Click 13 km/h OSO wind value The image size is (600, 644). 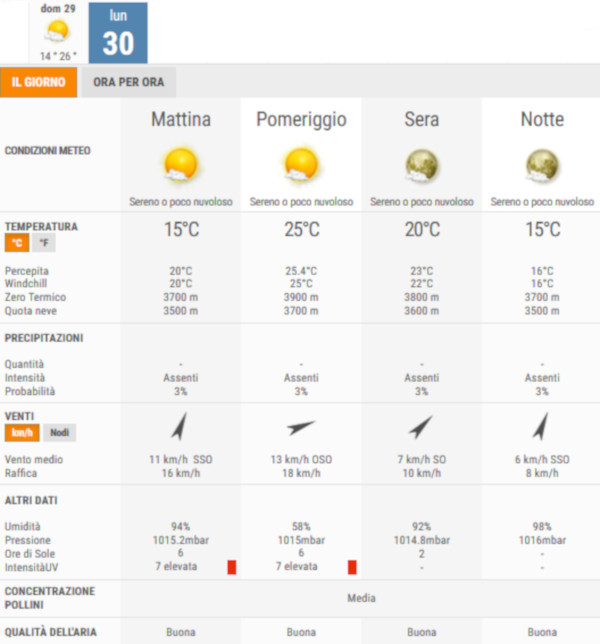301,459
